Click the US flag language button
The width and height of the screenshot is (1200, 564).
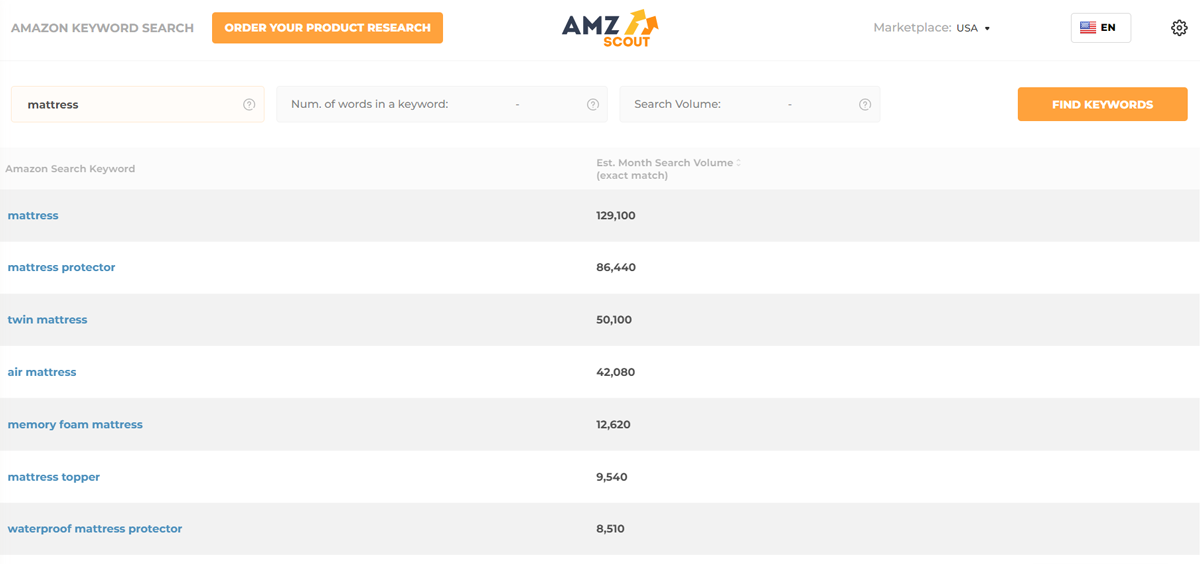pos(1100,28)
